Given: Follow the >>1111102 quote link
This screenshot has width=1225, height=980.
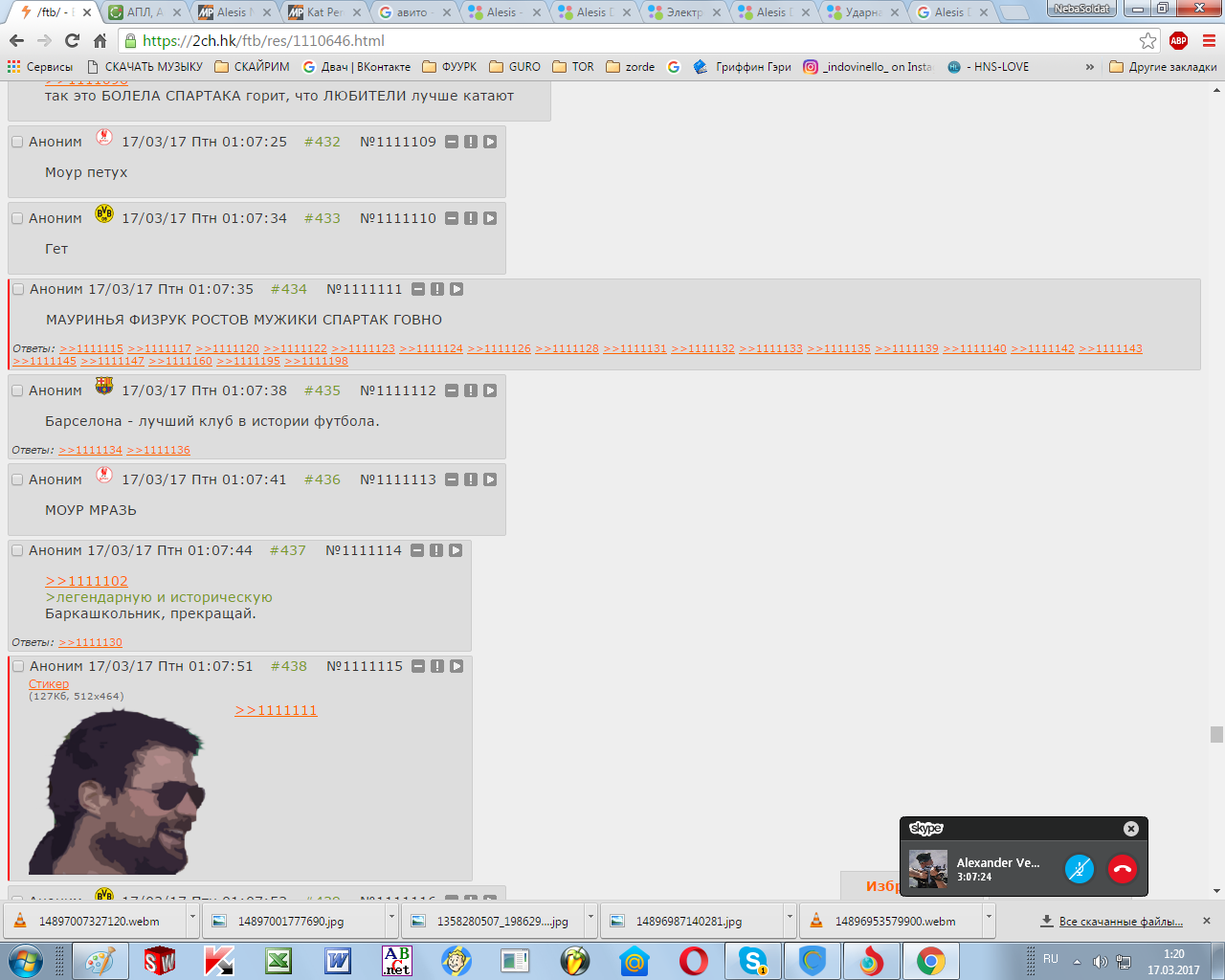Looking at the screenshot, I should (86, 581).
